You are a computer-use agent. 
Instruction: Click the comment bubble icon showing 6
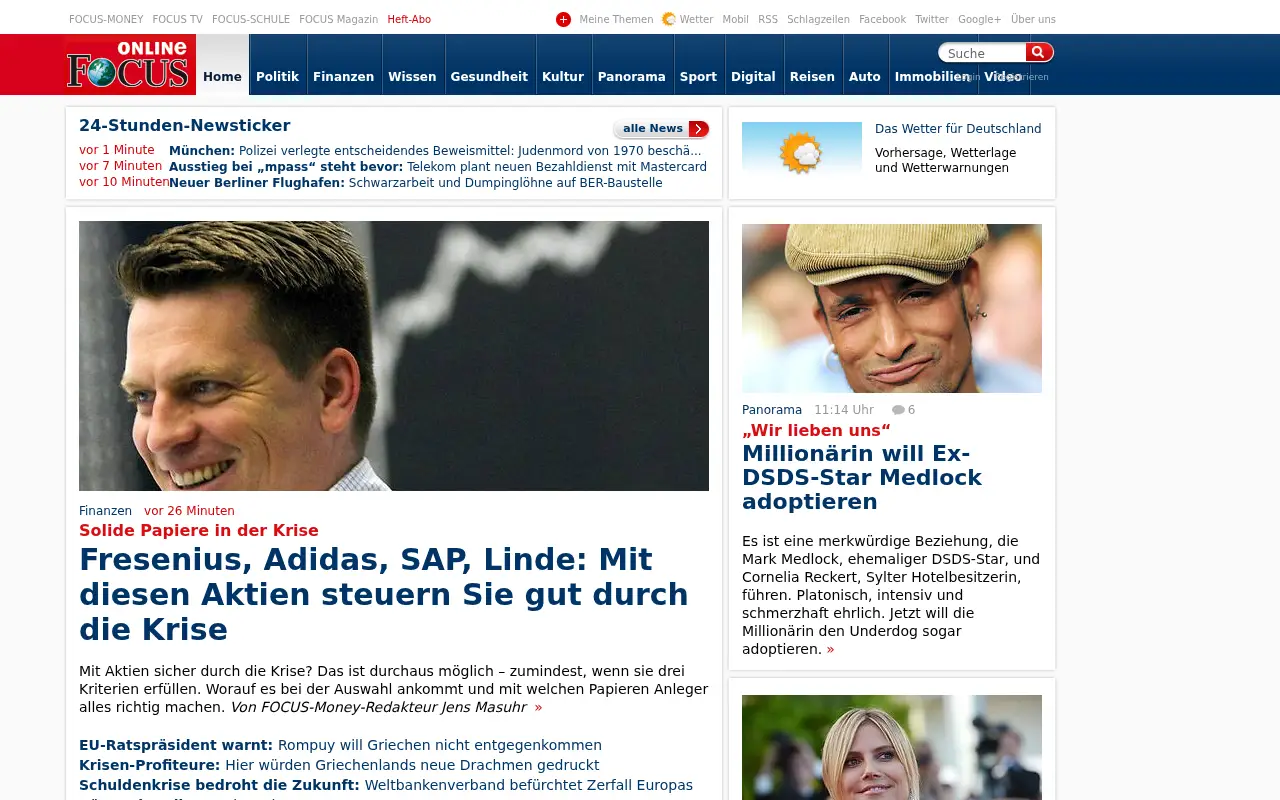898,410
